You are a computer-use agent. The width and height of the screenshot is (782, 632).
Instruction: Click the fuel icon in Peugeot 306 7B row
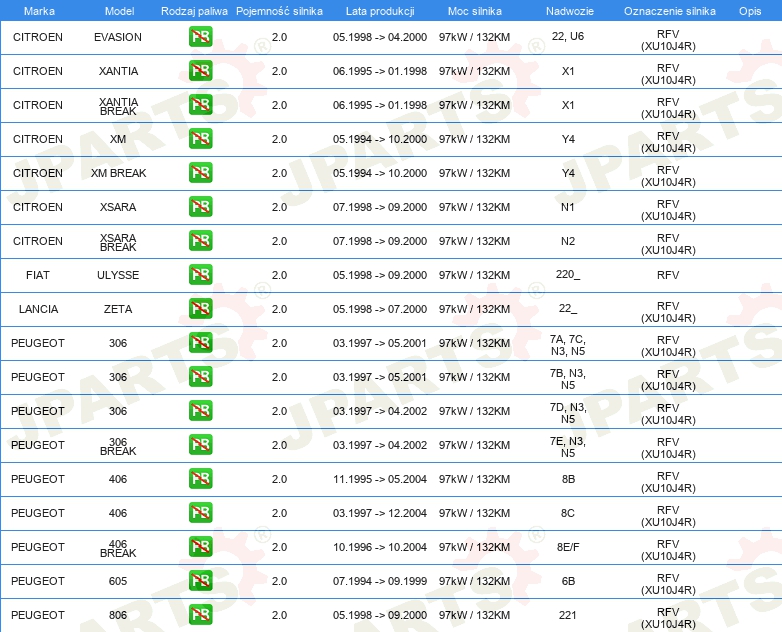coord(200,376)
